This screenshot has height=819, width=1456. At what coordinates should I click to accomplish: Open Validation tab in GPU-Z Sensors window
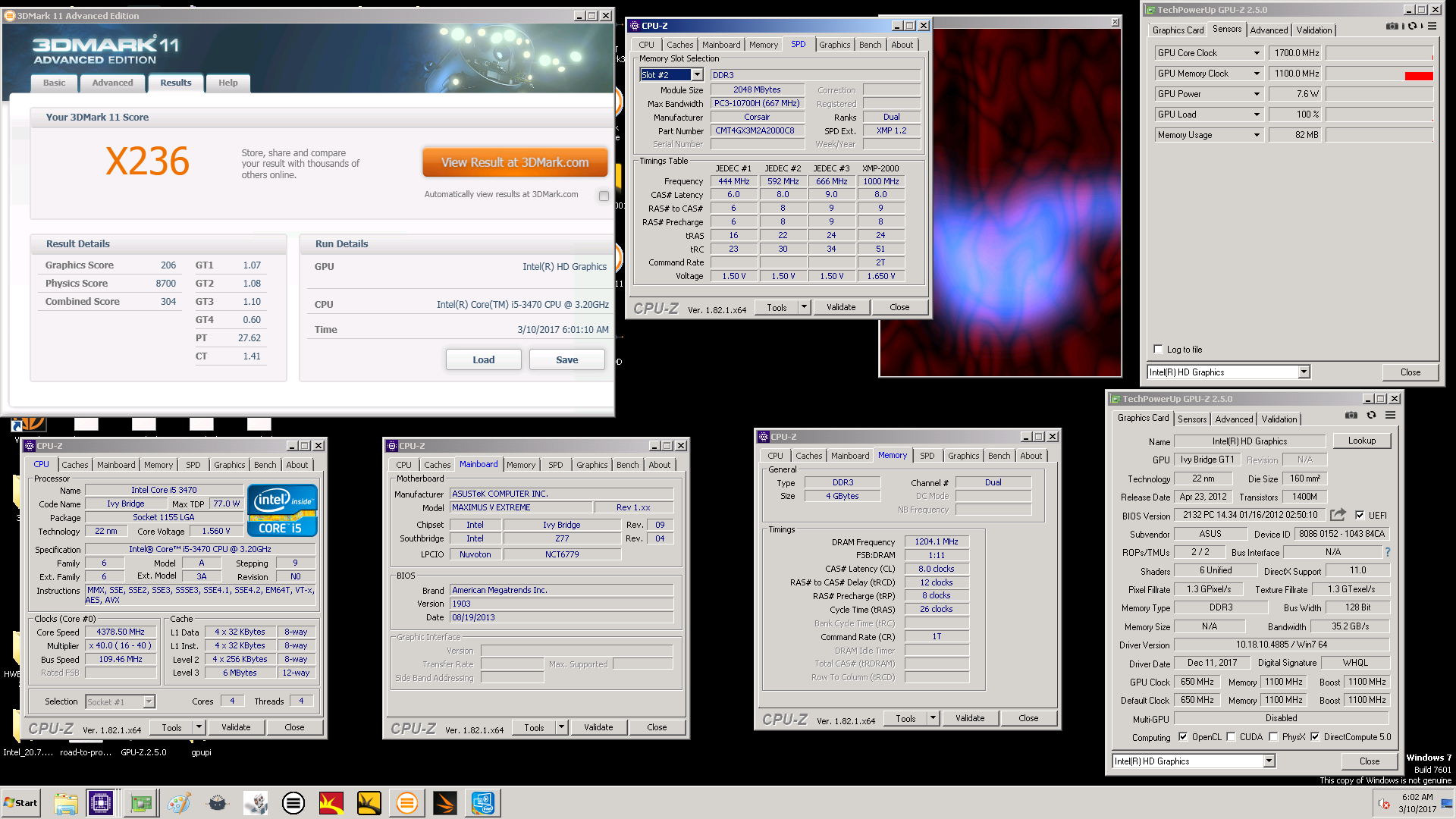pos(1313,30)
